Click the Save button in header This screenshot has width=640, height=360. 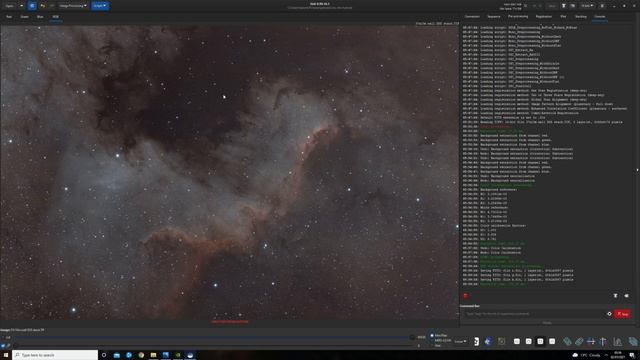click(552, 6)
